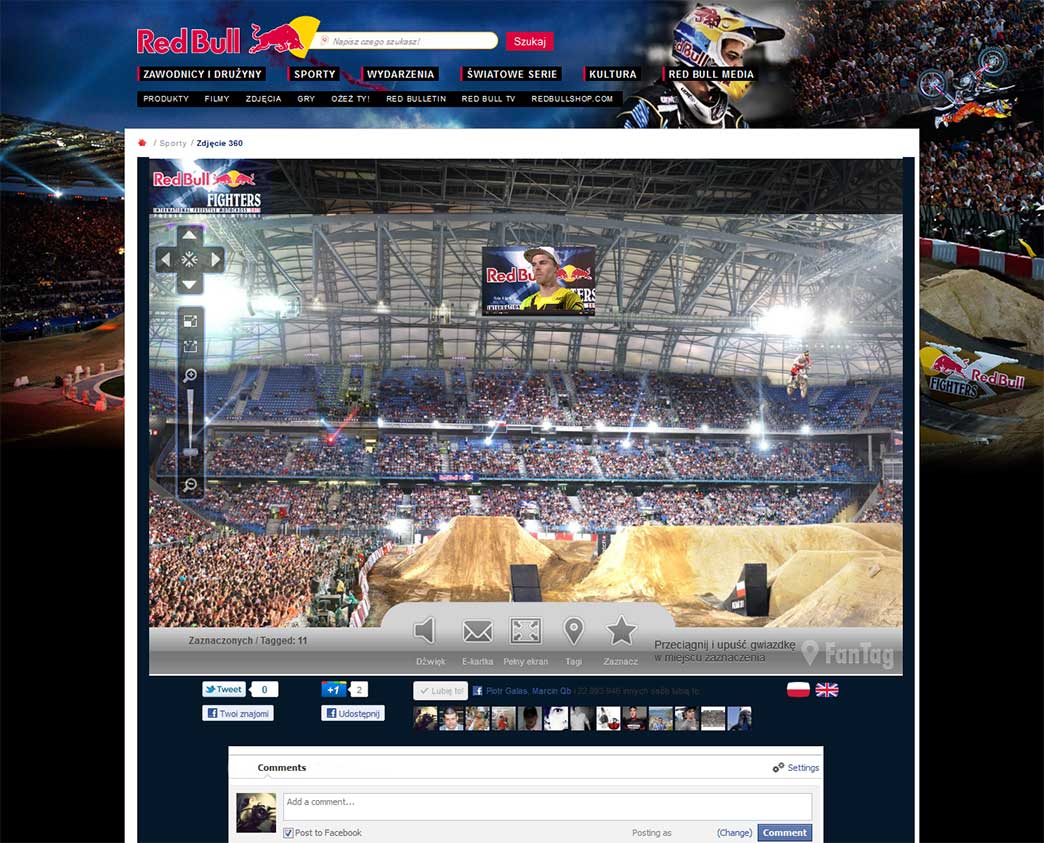Pan panorama up with the up arrow

189,234
